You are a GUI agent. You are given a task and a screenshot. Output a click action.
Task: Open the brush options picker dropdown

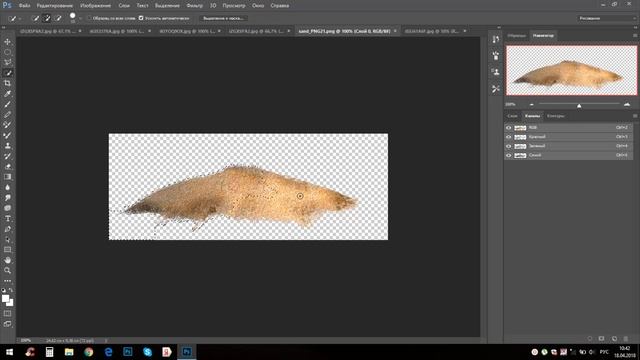click(x=80, y=19)
